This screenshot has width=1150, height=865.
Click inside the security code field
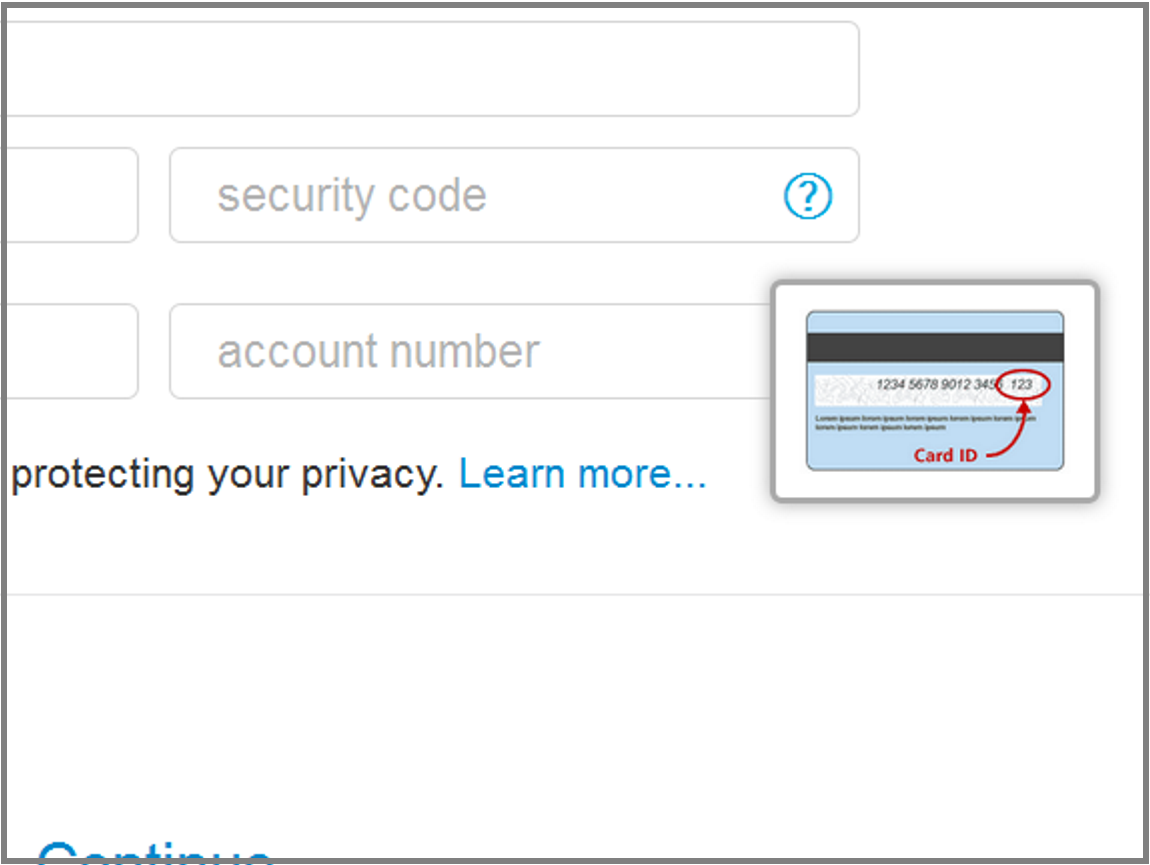[450, 195]
